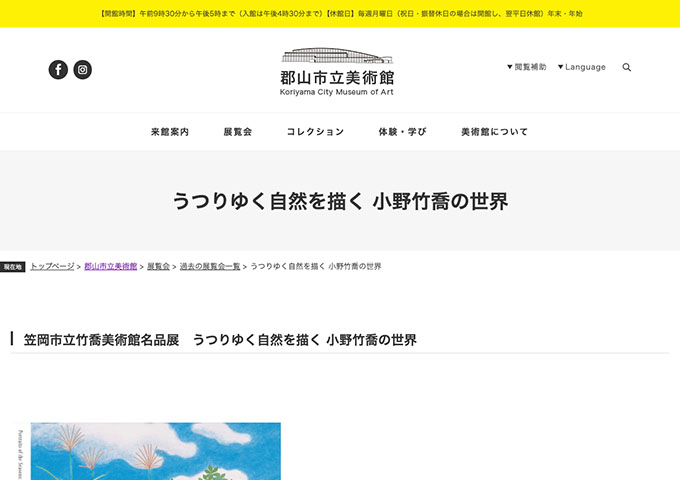Open the 来館案内 menu
Viewport: 680px width, 480px height.
[170, 132]
